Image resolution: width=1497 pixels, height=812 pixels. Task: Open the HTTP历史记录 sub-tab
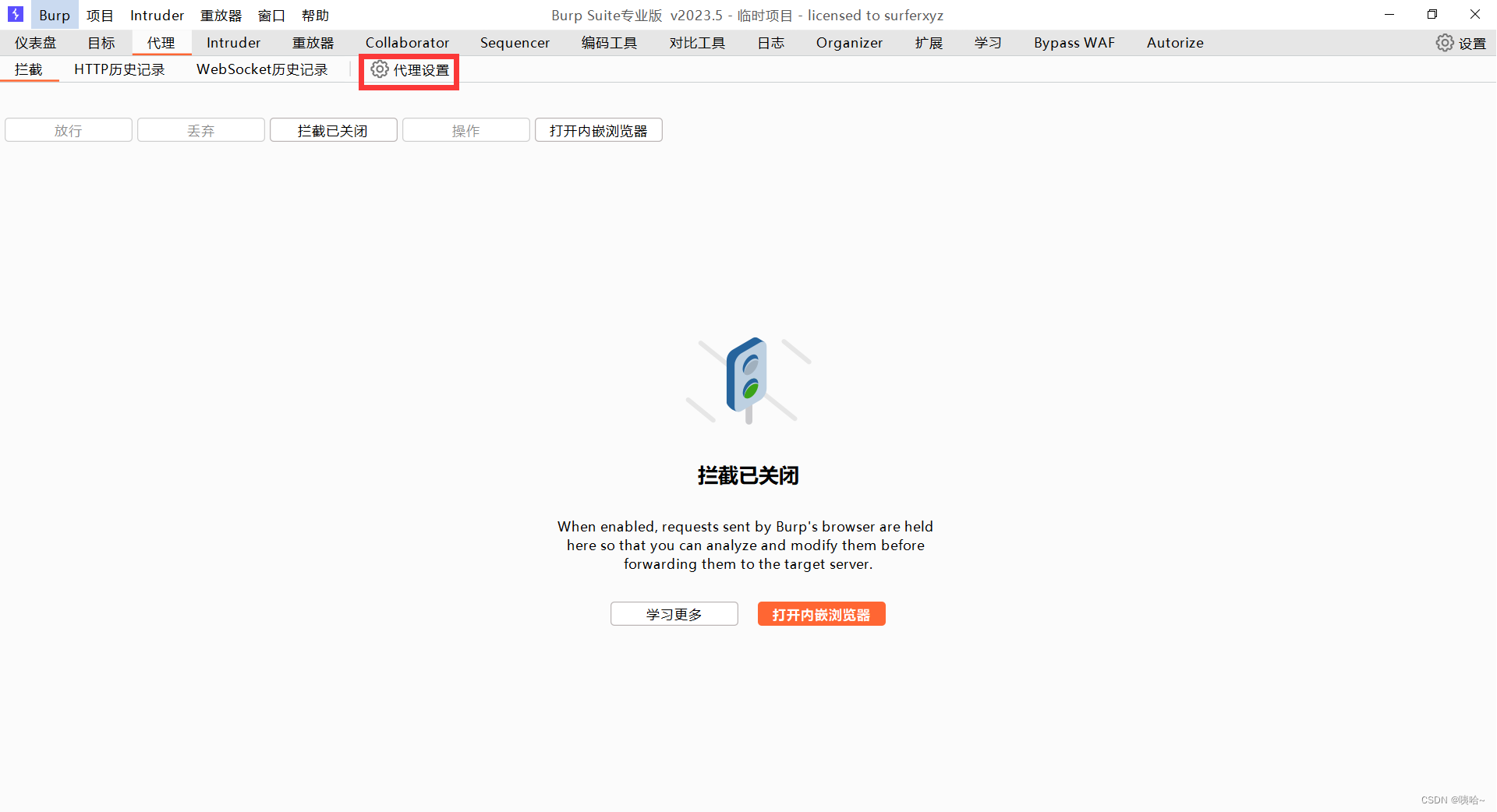pyautogui.click(x=119, y=69)
